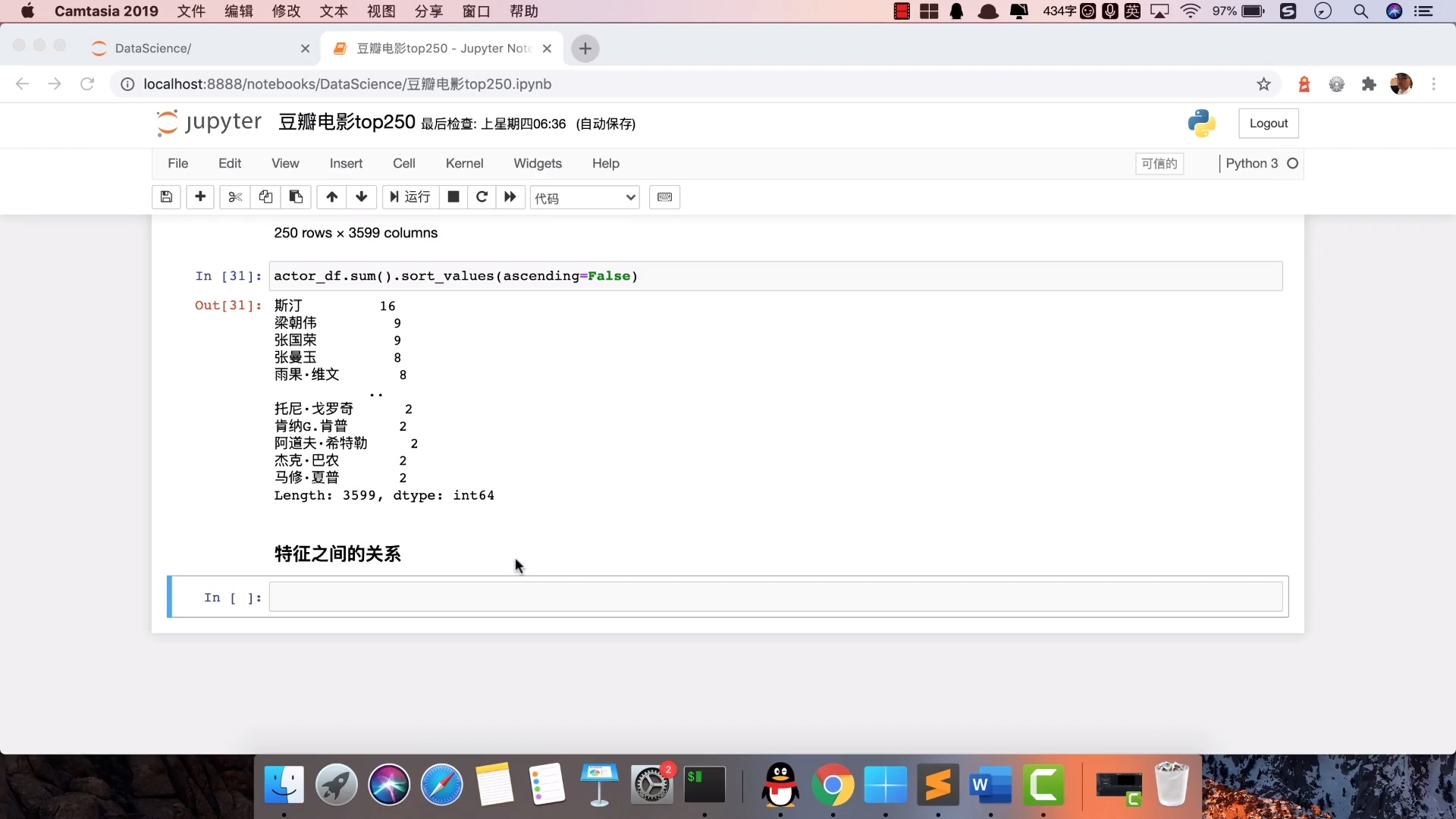Paste cells below icon
This screenshot has height=819, width=1456.
296,197
